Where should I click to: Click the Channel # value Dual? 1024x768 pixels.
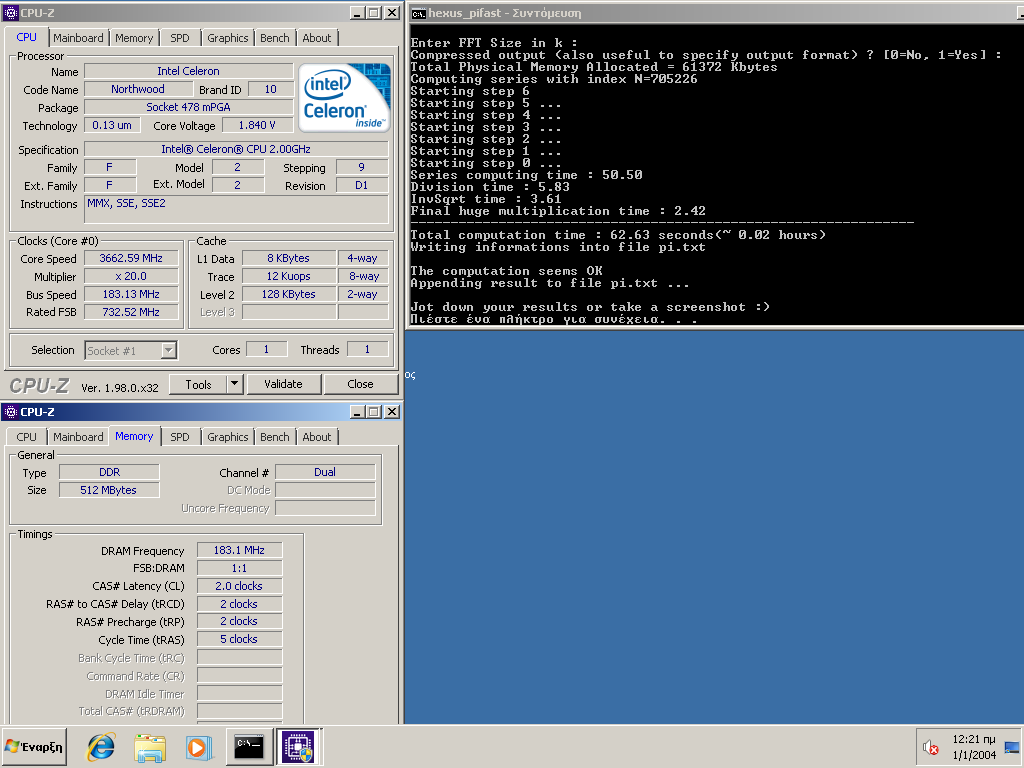[325, 472]
